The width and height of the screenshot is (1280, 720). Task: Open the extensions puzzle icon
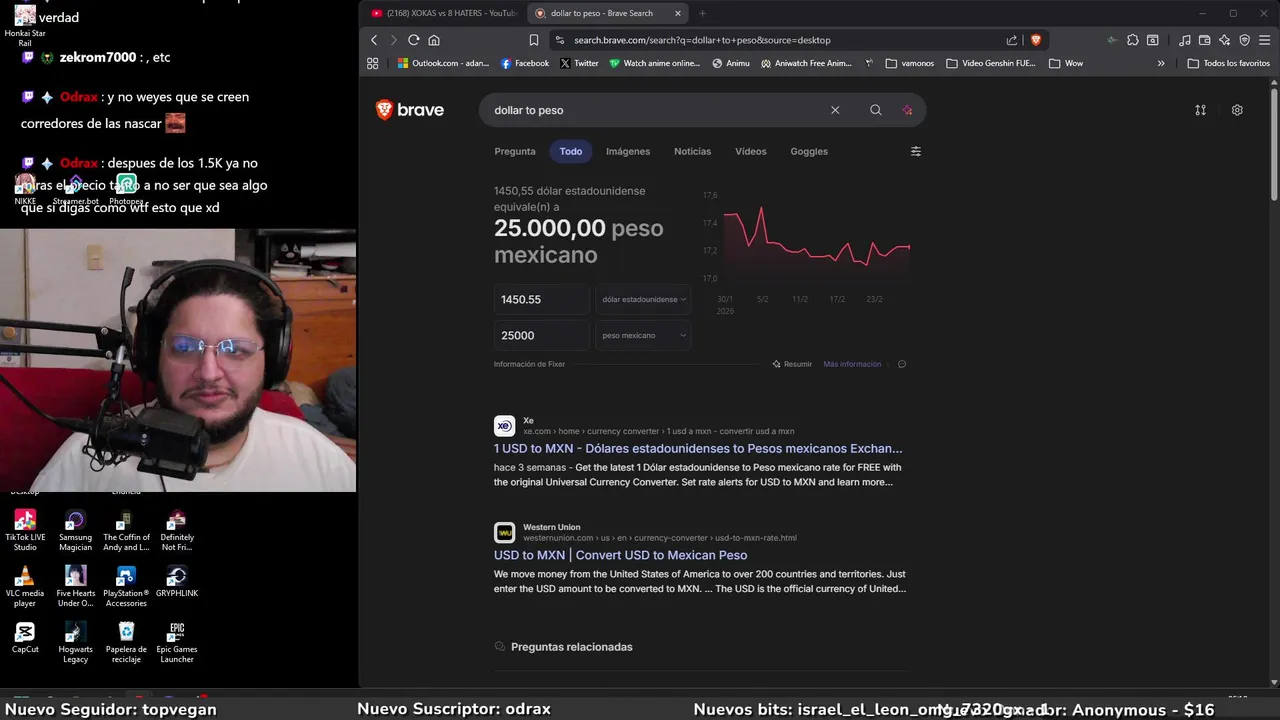[1133, 40]
